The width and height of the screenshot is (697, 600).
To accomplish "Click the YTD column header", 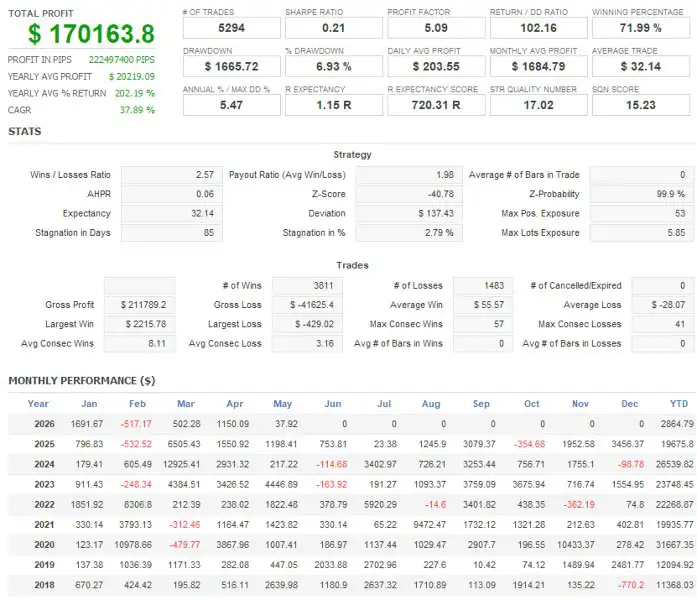I will pyautogui.click(x=679, y=404).
